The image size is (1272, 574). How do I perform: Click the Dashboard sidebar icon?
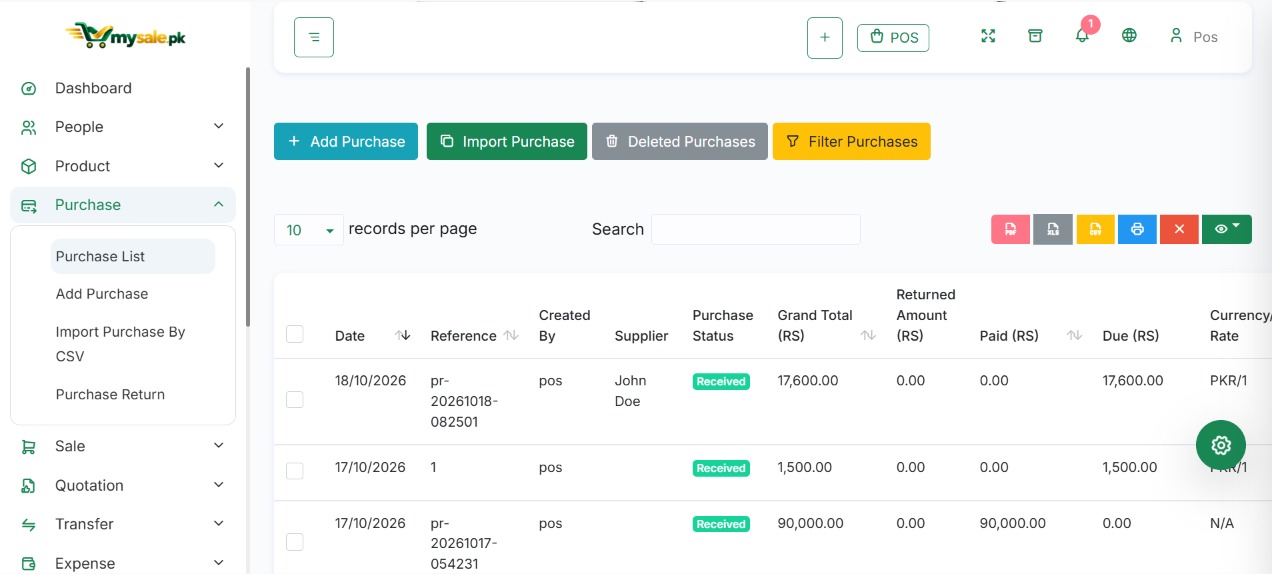click(x=29, y=88)
